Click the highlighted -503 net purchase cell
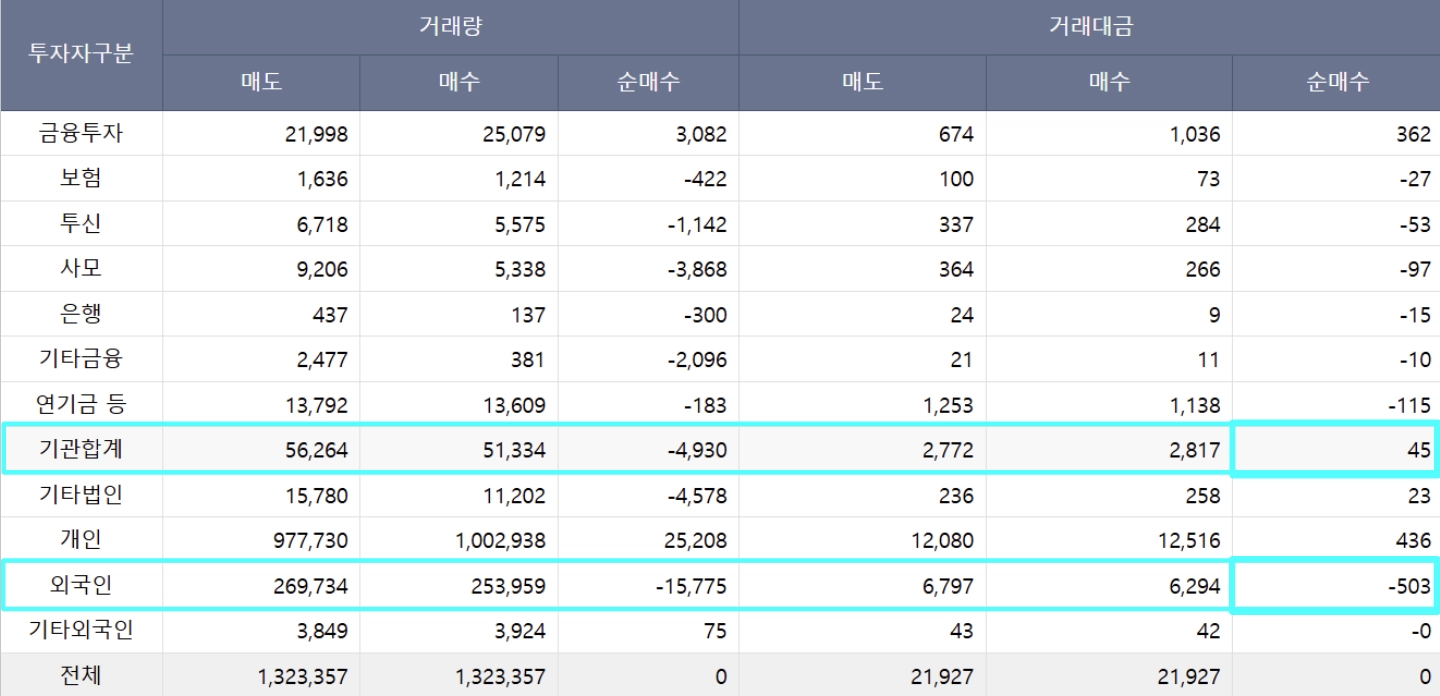The height and width of the screenshot is (696, 1440). point(1334,586)
